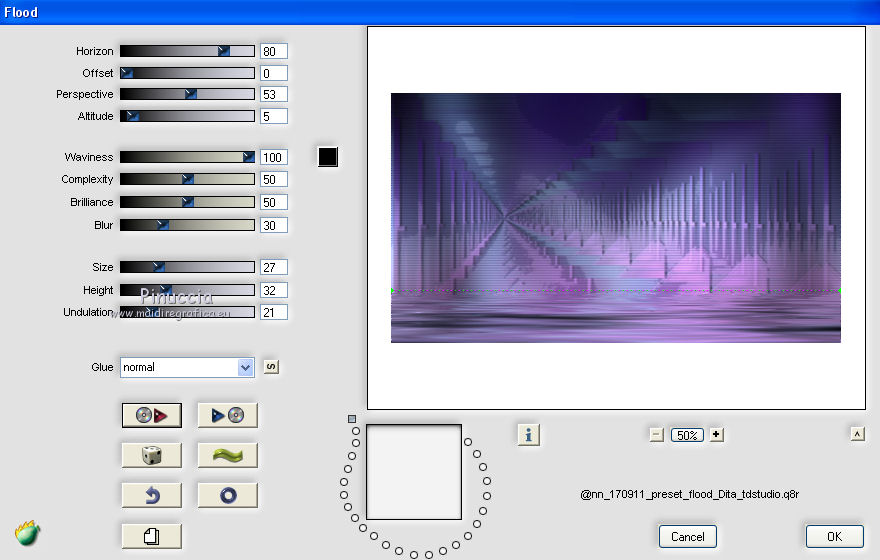The image size is (880, 560).
Task: Click the small square above the ripple circle
Action: (x=352, y=419)
